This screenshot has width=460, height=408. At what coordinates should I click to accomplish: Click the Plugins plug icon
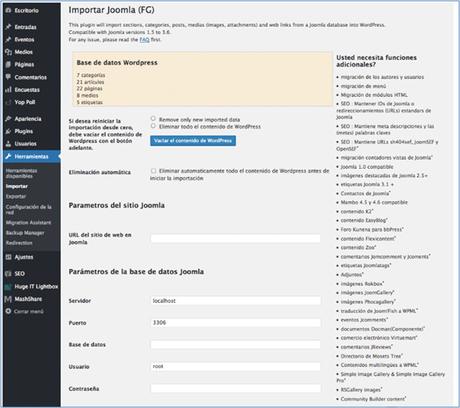click(8, 131)
